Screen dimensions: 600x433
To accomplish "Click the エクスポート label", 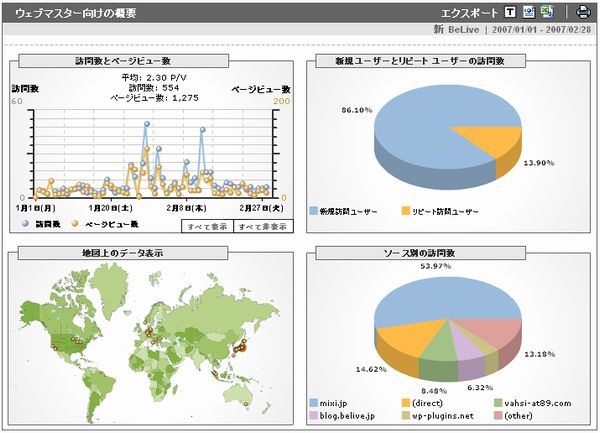I will 470,13.
